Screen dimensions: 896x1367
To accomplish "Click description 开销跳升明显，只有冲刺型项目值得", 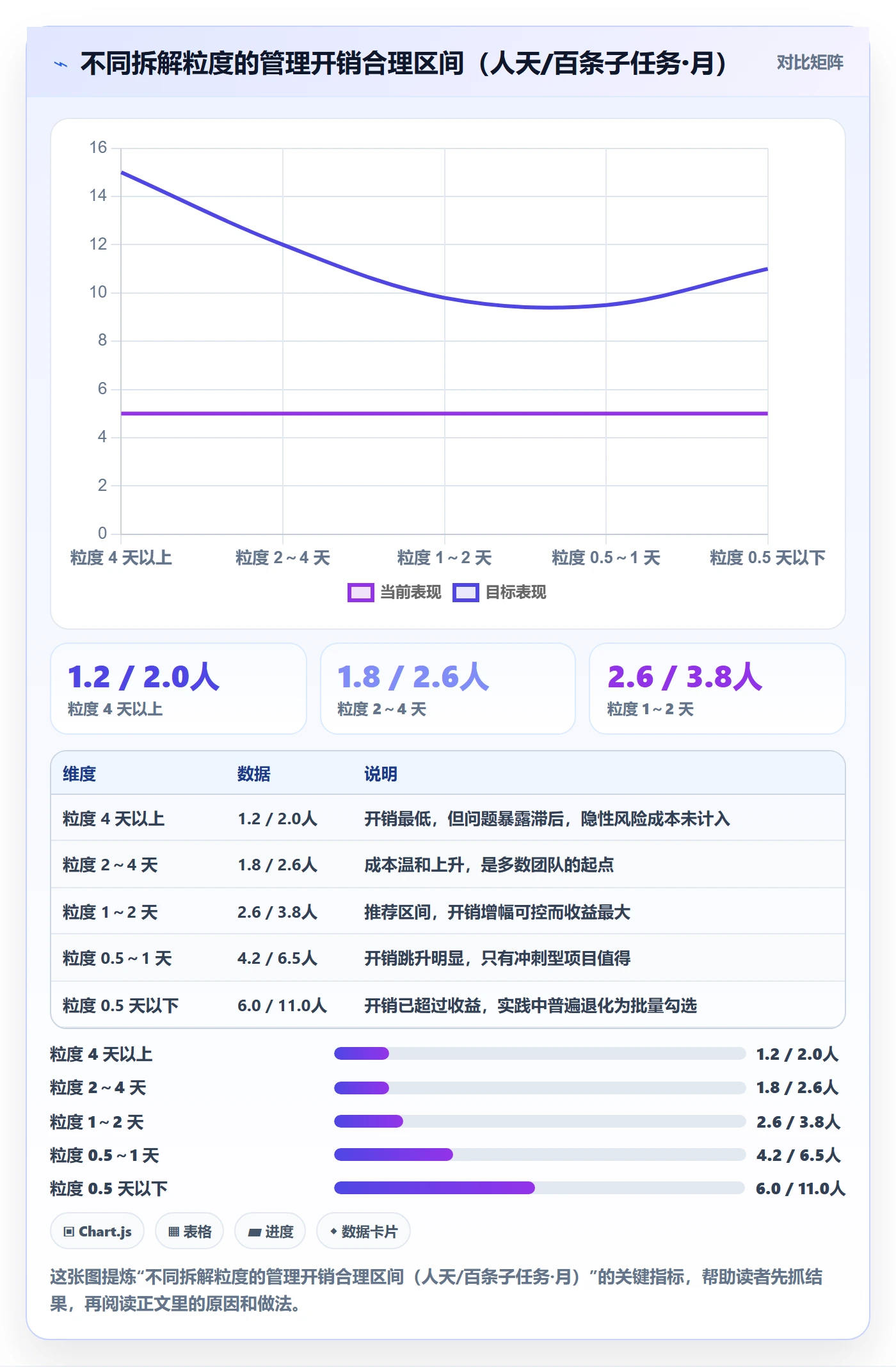I will 497,959.
